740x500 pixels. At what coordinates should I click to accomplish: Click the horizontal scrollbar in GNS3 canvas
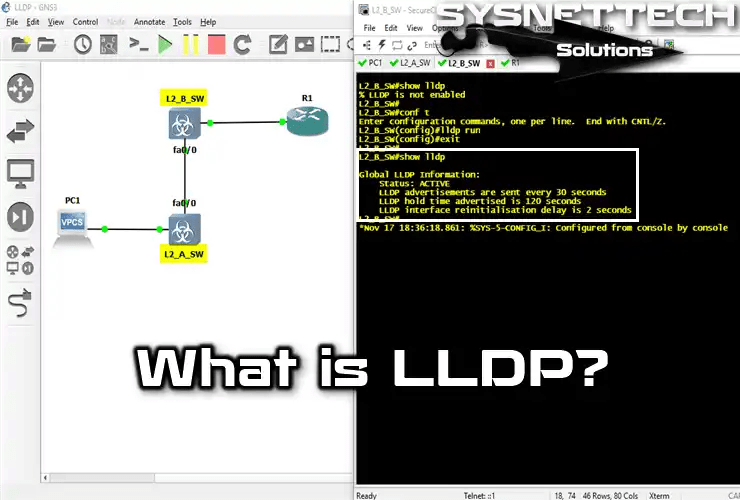tap(102, 478)
